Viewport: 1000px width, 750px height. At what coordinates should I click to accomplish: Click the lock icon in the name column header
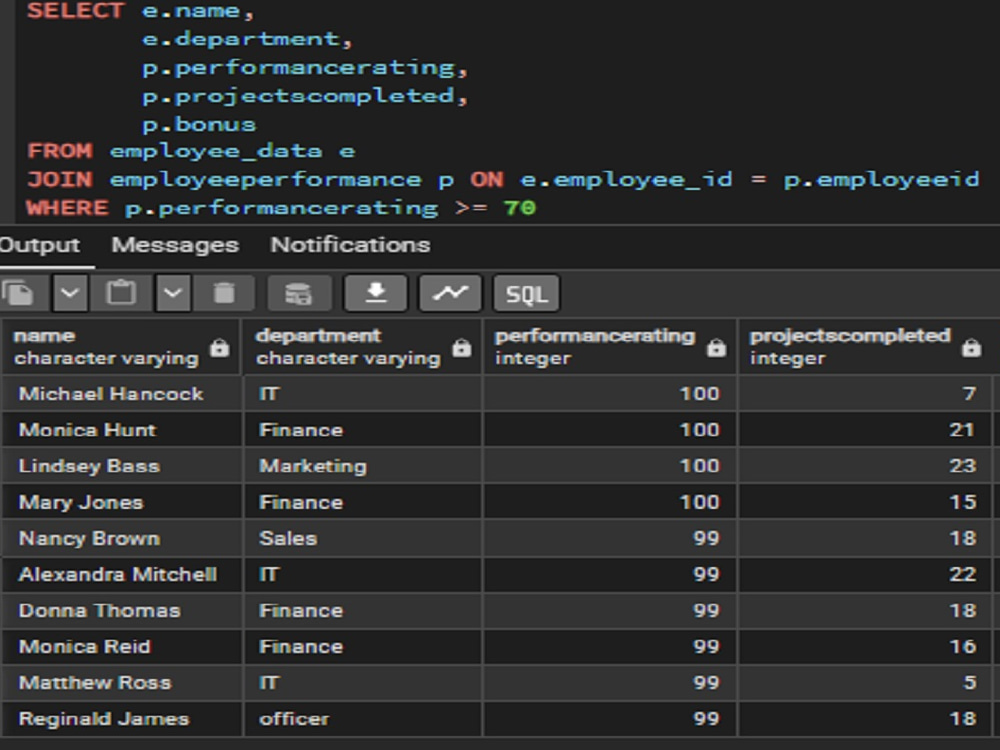(219, 348)
